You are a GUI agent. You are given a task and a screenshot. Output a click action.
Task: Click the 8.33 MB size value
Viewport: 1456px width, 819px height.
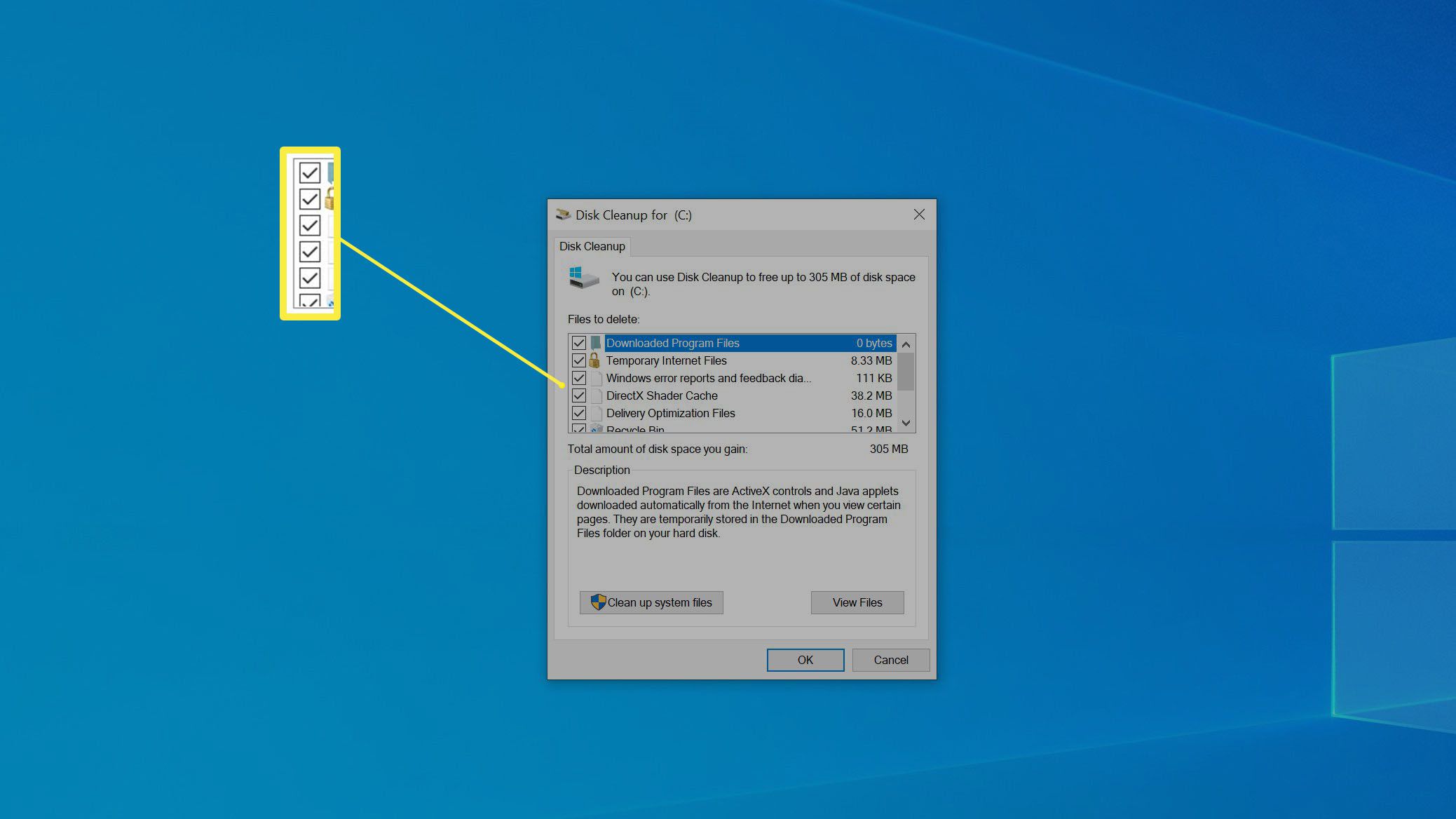click(871, 360)
